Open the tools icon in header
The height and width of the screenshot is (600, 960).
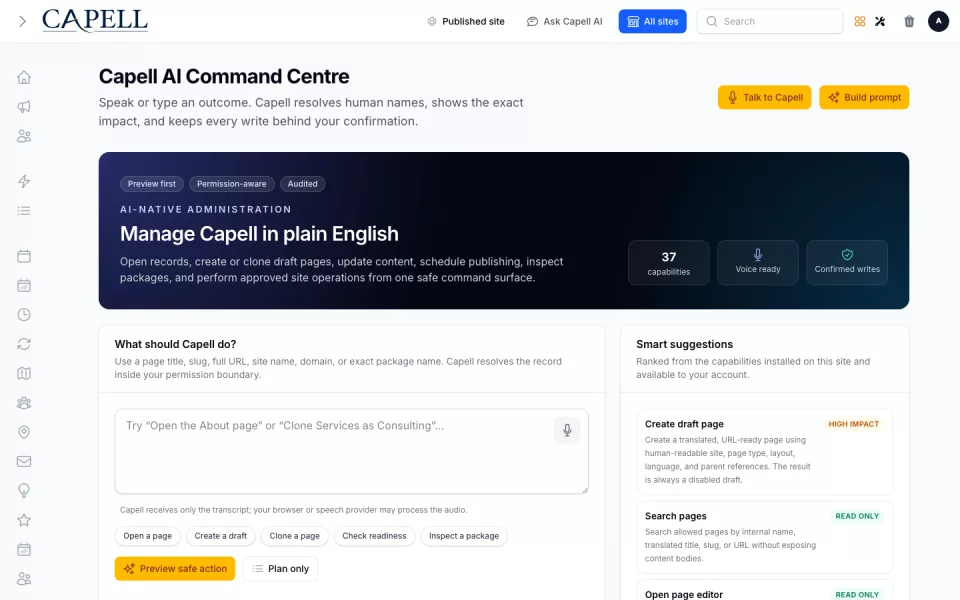coord(880,21)
